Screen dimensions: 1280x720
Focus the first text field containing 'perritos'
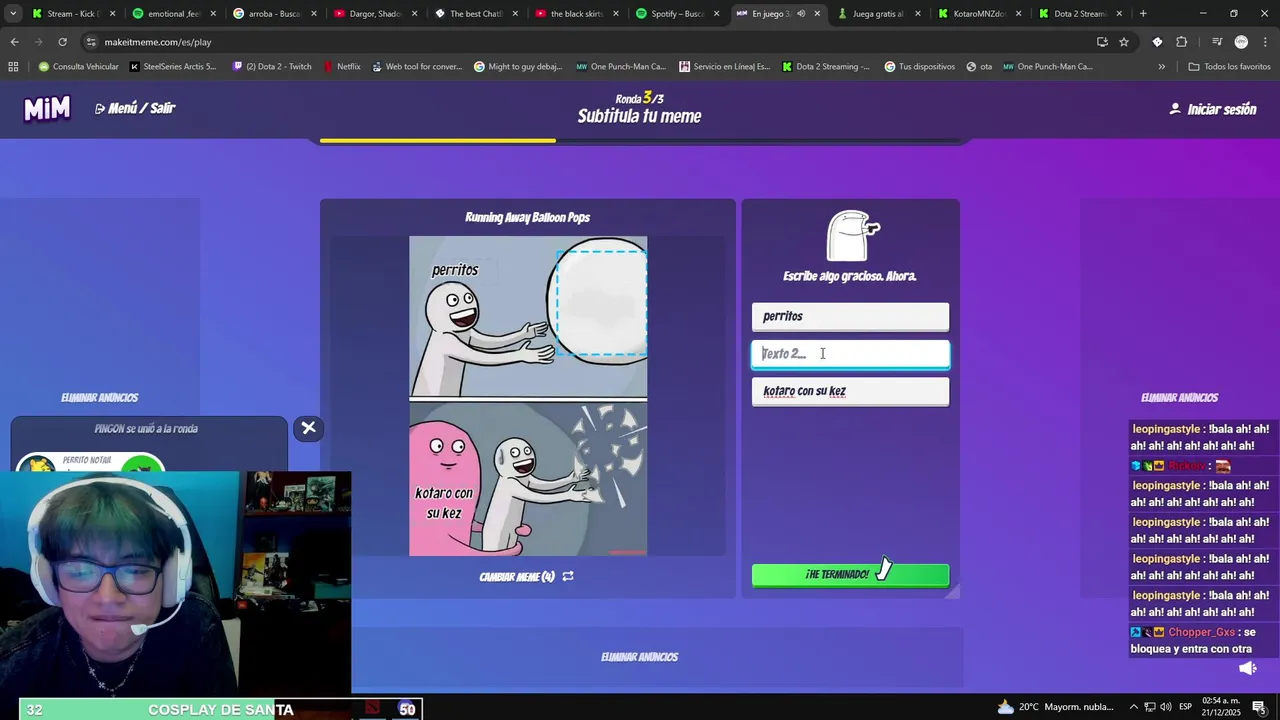pos(850,317)
